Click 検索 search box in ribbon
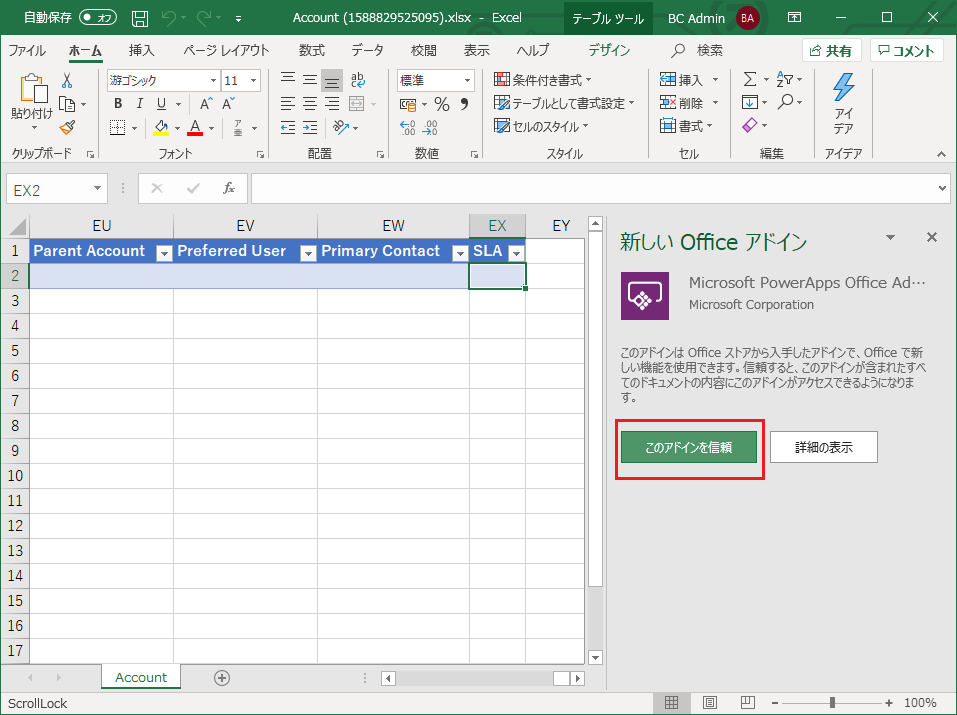The width and height of the screenshot is (957, 715). (x=698, y=51)
